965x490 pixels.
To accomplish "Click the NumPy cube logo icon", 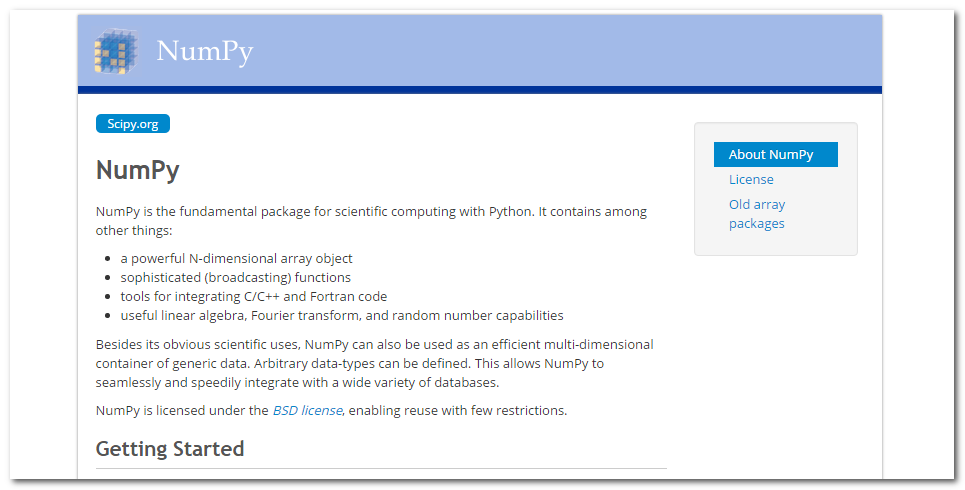I will point(116,51).
